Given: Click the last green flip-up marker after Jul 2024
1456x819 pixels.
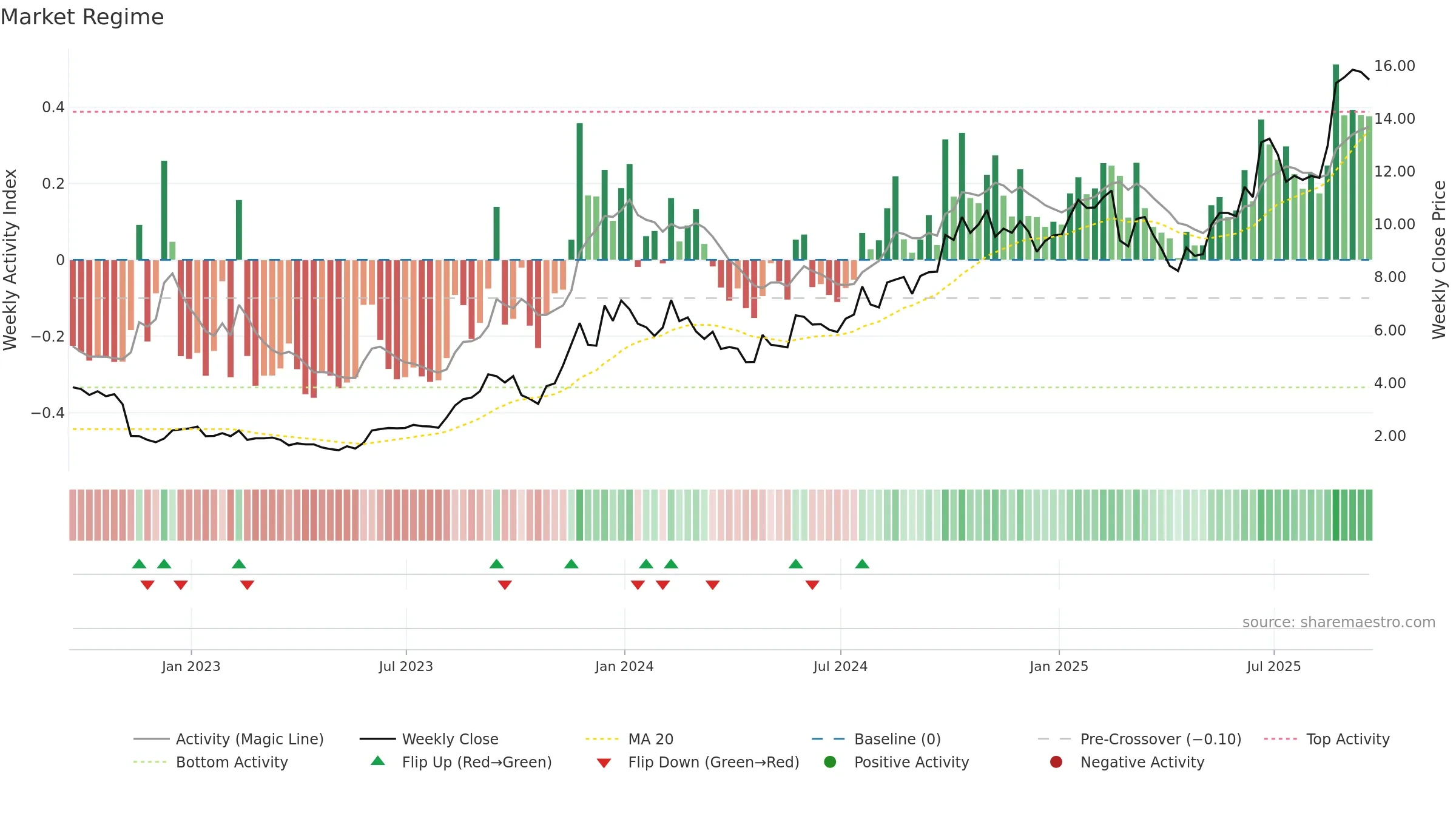Looking at the screenshot, I should [x=862, y=564].
